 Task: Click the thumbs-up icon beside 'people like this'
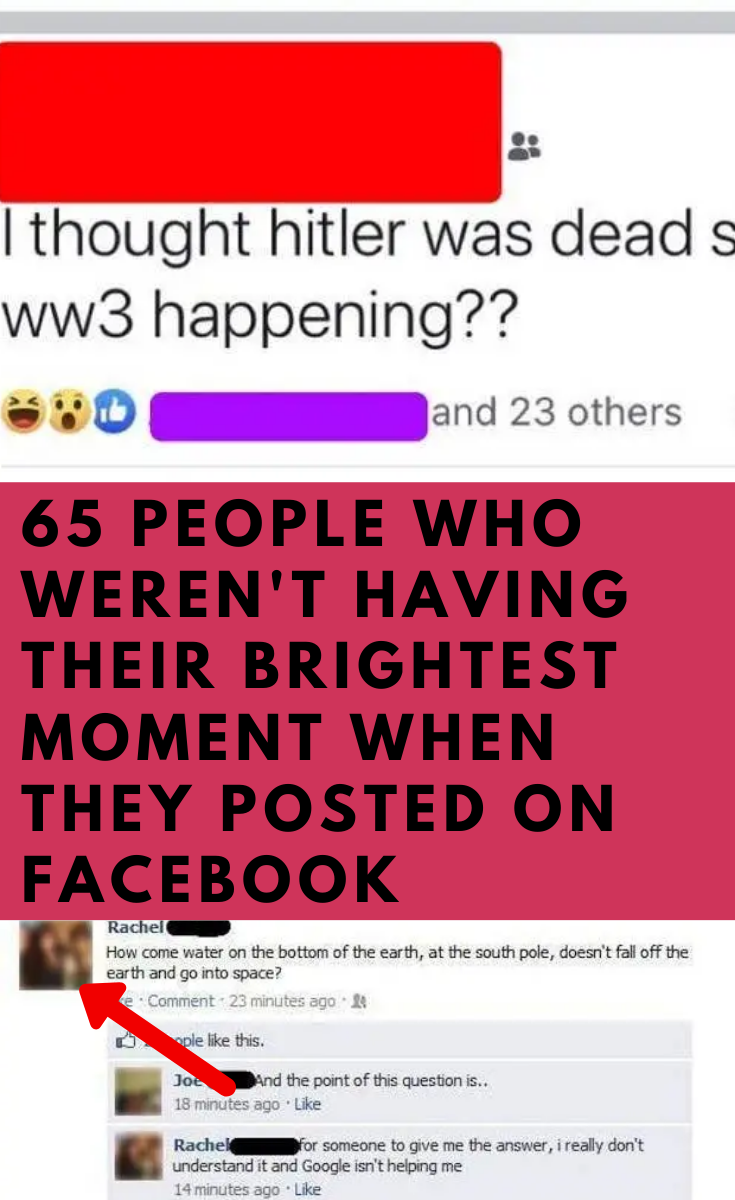(127, 1041)
